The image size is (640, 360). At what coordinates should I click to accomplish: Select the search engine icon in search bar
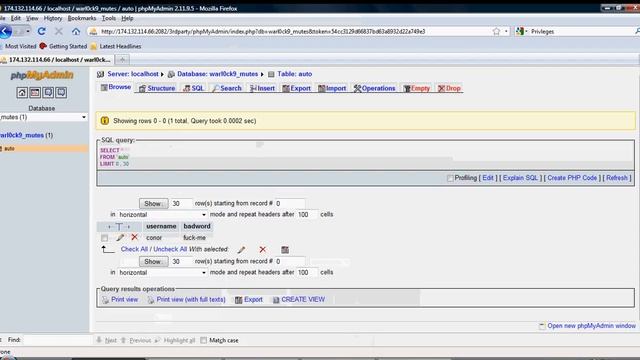(520, 31)
